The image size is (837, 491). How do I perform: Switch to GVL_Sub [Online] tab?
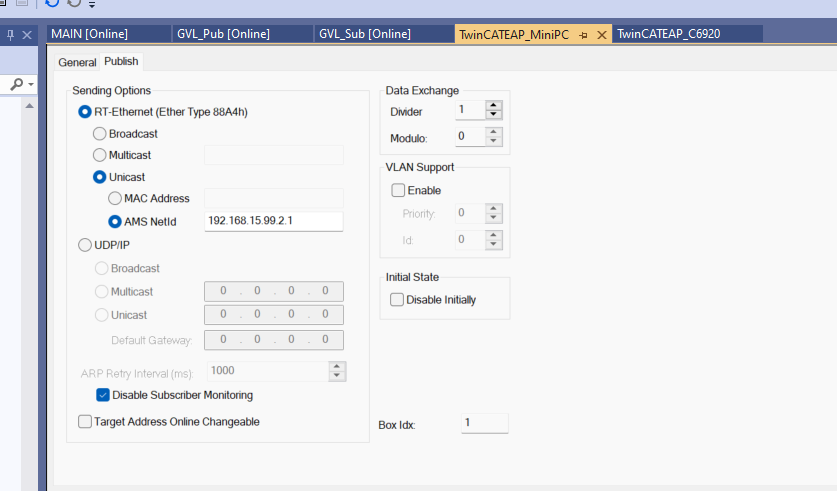[384, 34]
